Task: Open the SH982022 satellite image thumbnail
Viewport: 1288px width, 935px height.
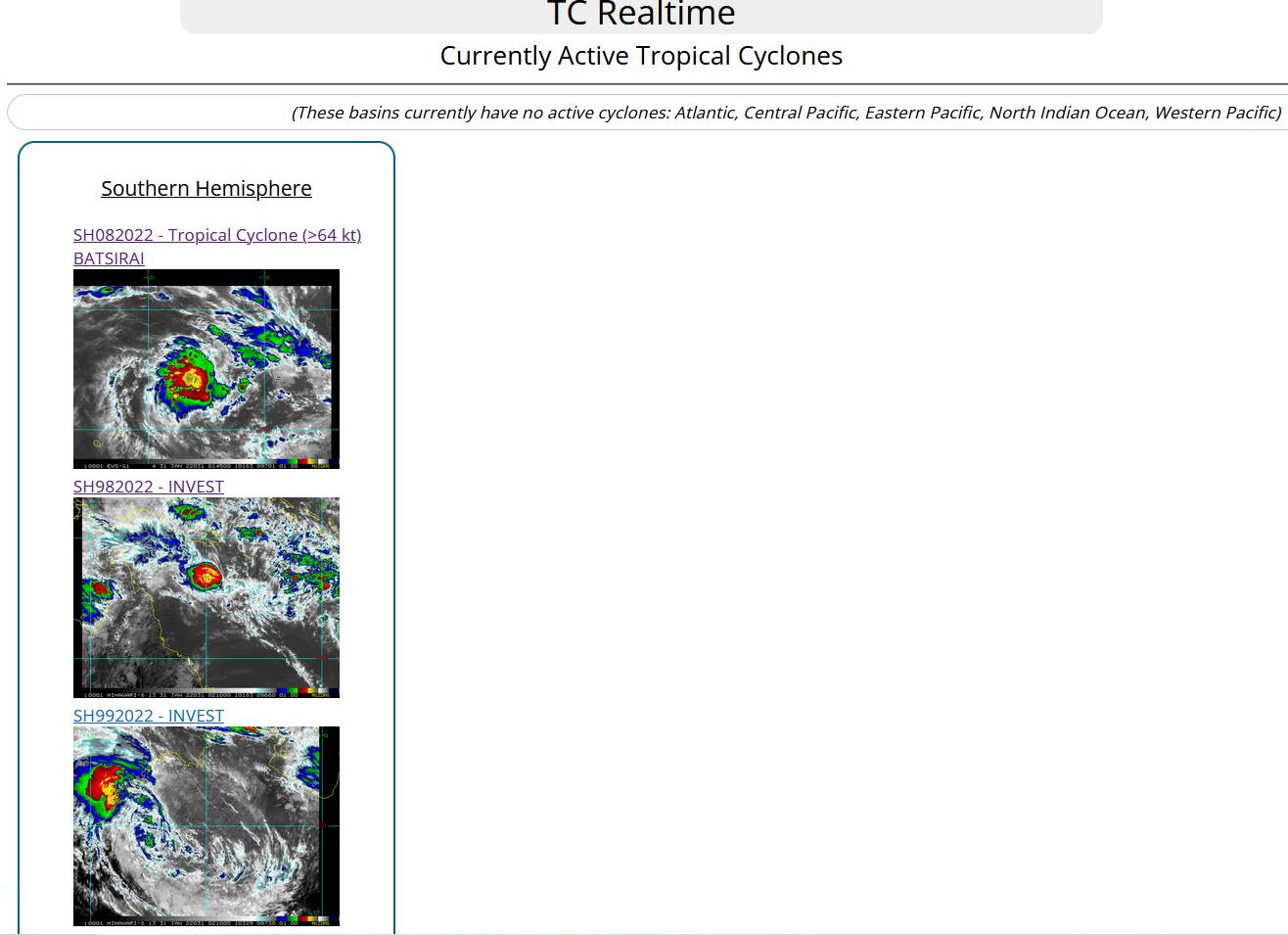Action: point(207,597)
